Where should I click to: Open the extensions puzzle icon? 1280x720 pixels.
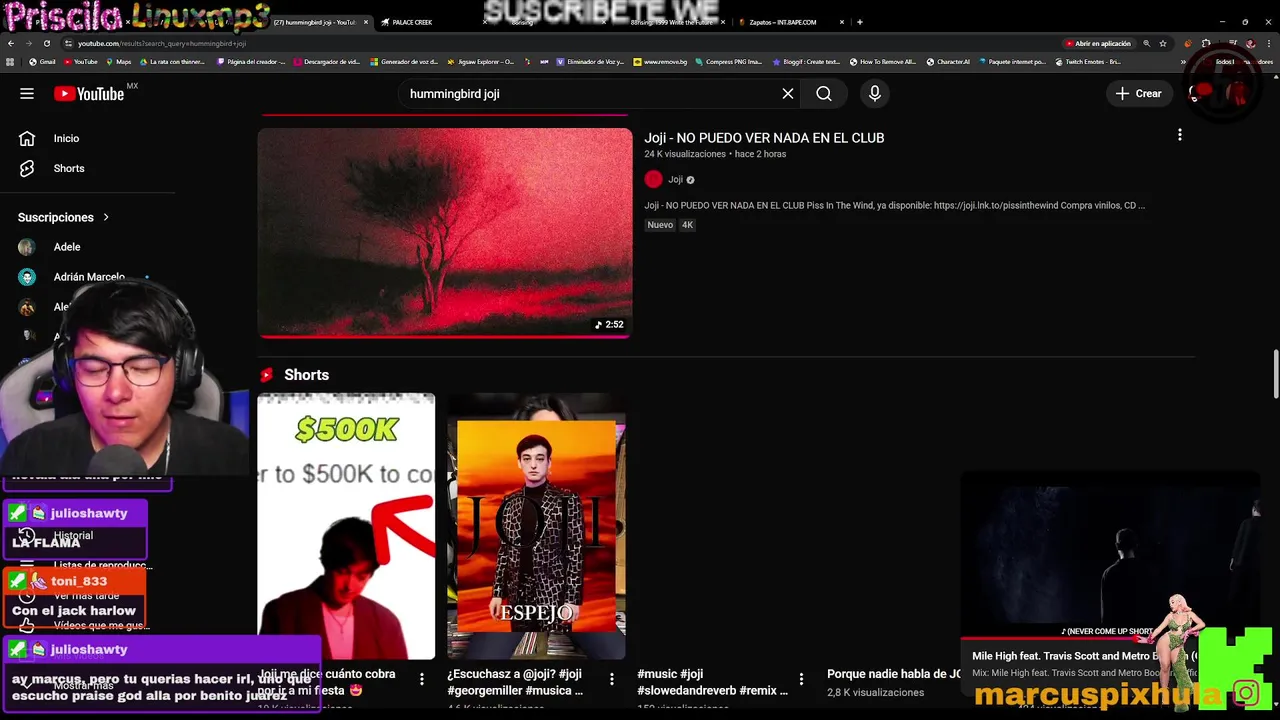point(1206,44)
